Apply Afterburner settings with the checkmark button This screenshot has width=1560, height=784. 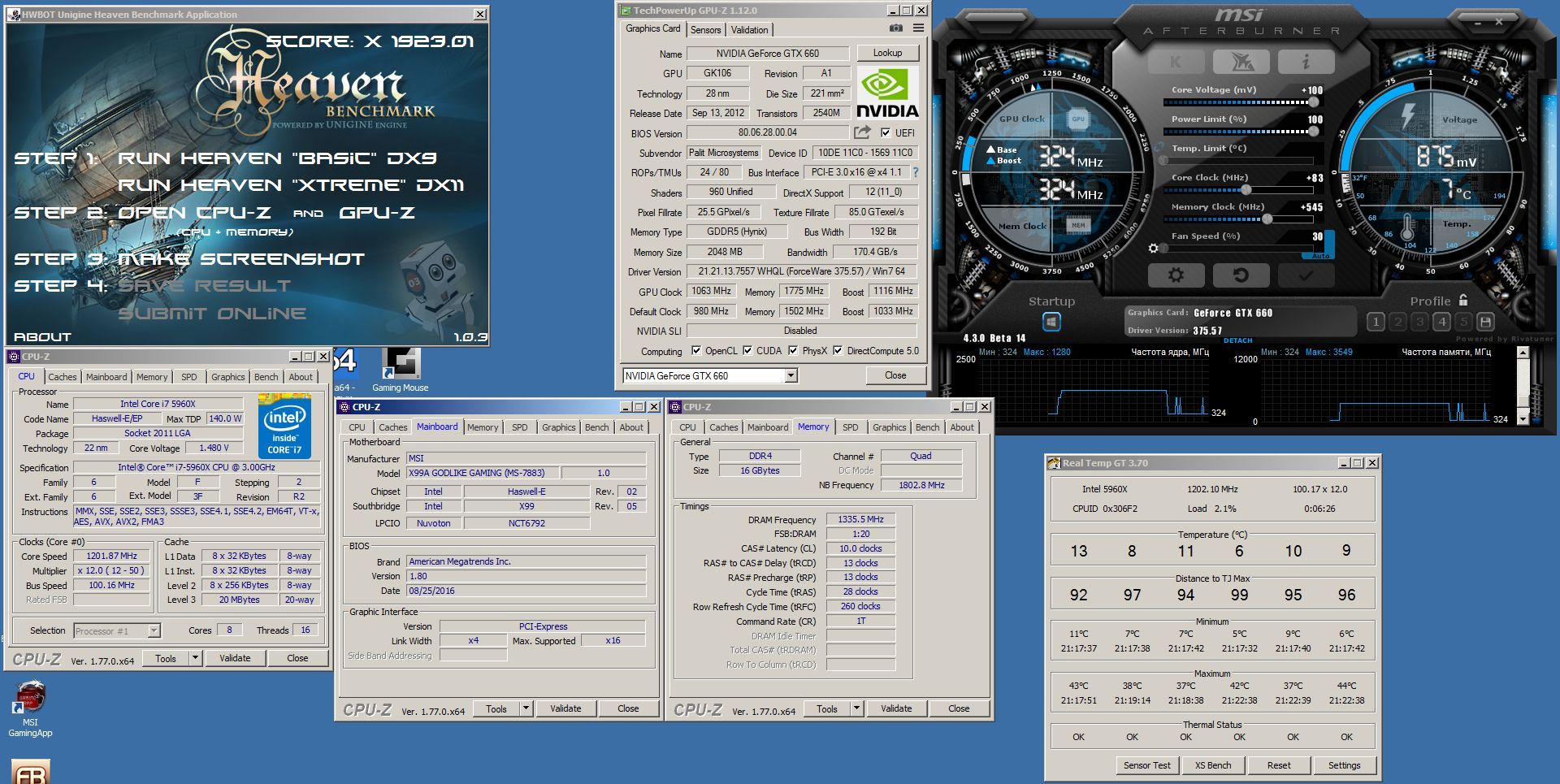coord(1306,275)
